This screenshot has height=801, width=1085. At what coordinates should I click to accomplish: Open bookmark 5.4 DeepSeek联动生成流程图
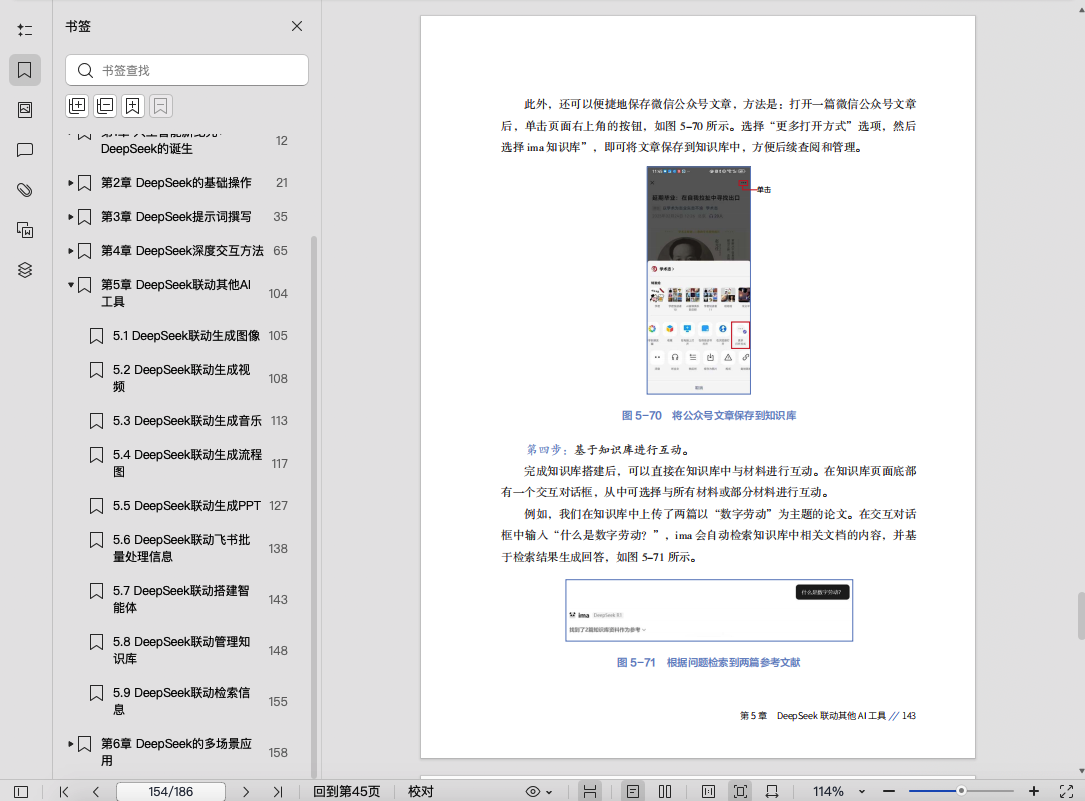coord(187,463)
